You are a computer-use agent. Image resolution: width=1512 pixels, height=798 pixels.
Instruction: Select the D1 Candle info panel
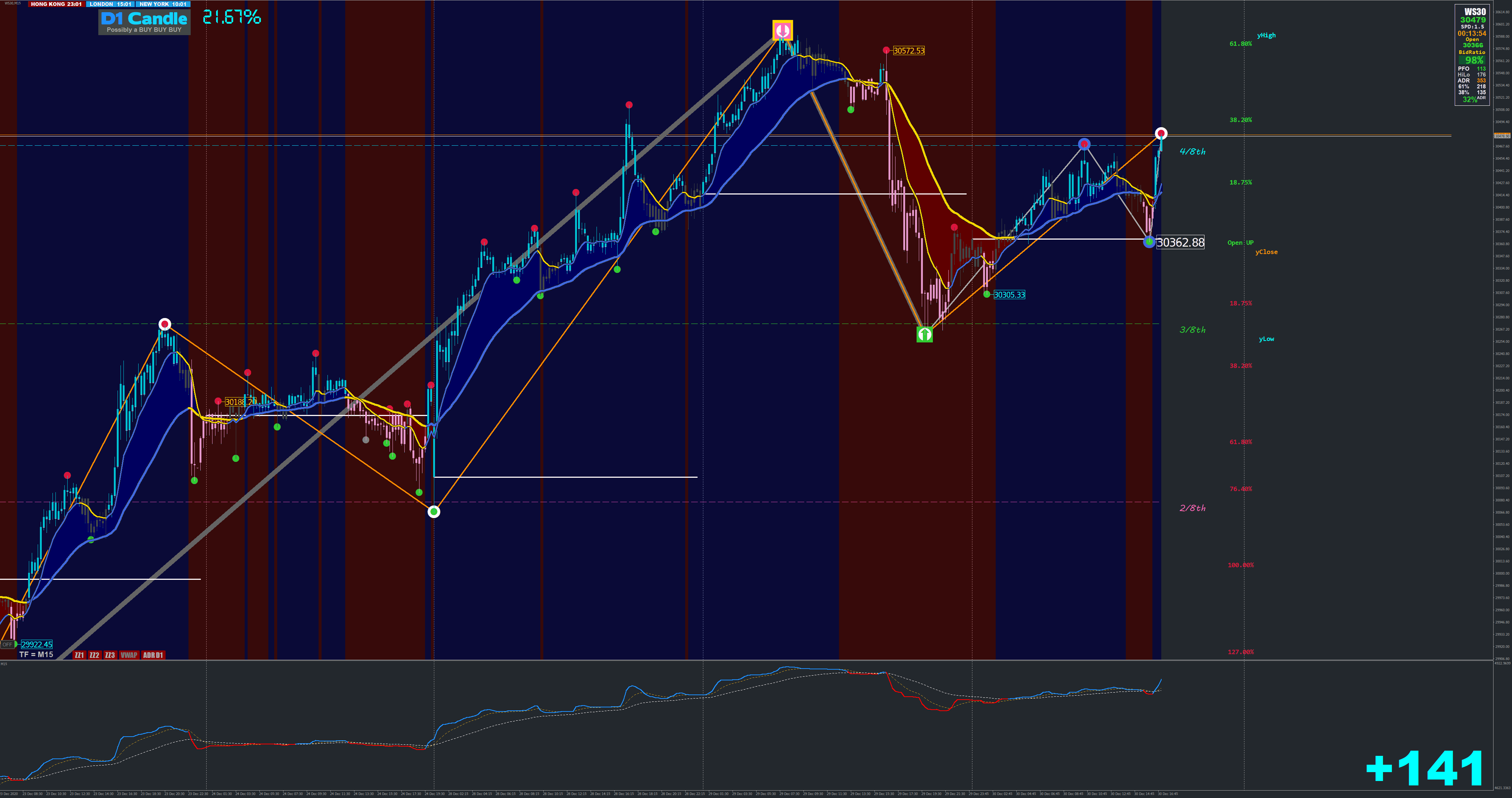click(x=145, y=22)
